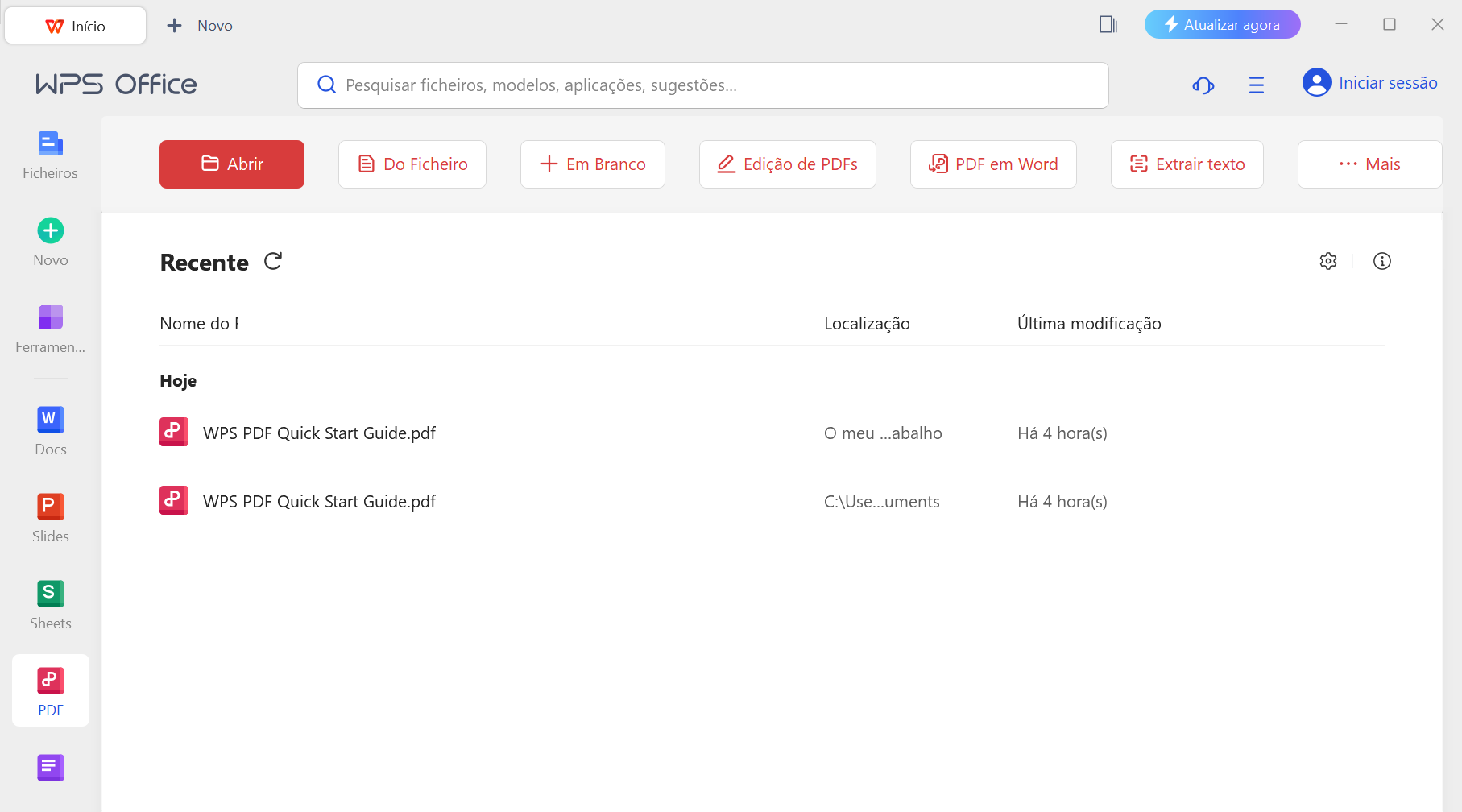
Task: Click the Nome do F column header
Action: pyautogui.click(x=200, y=324)
